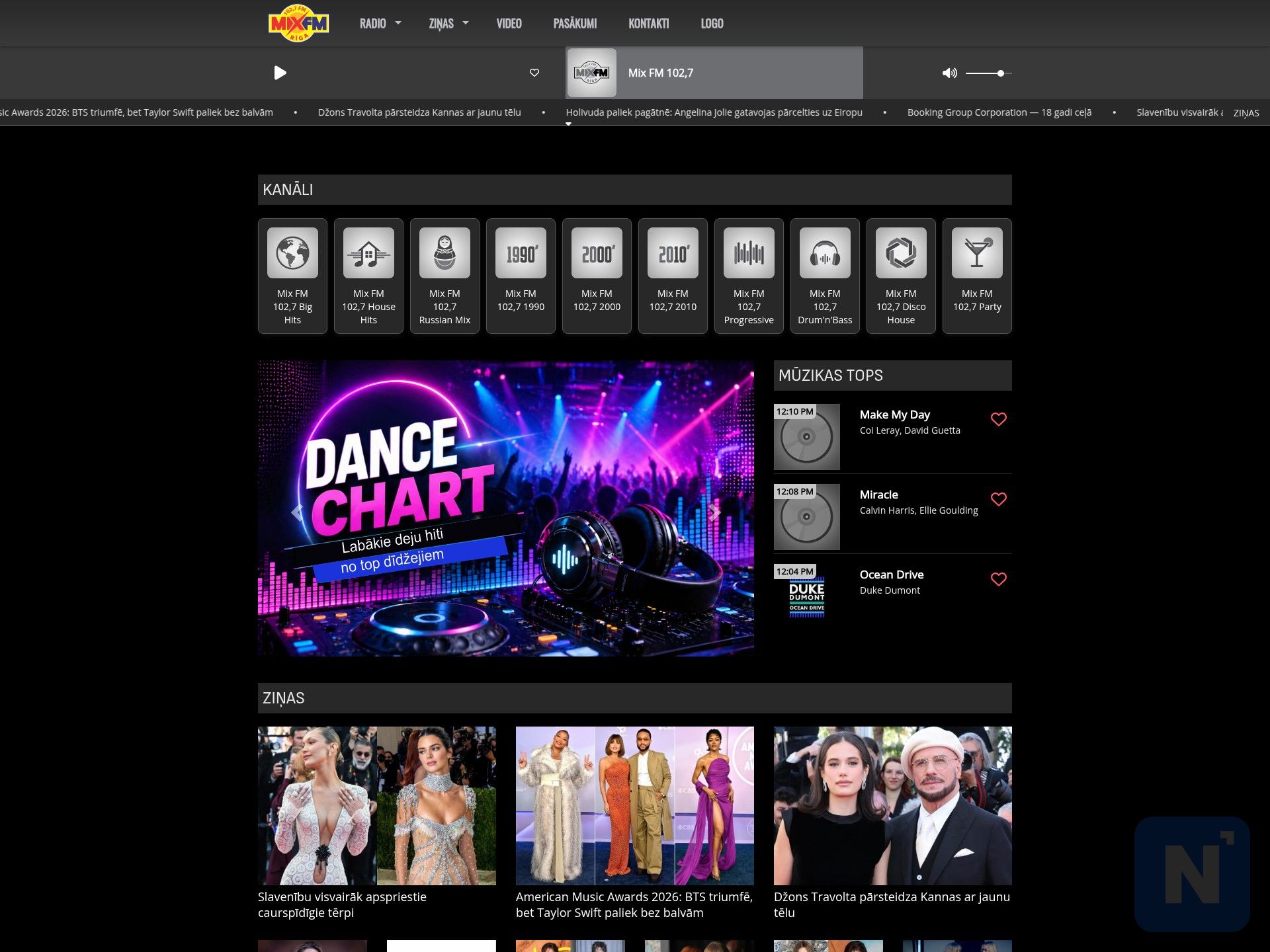Screen dimensions: 1270x952
Task: Open the Mix FM 1990 channel icon
Action: [521, 253]
